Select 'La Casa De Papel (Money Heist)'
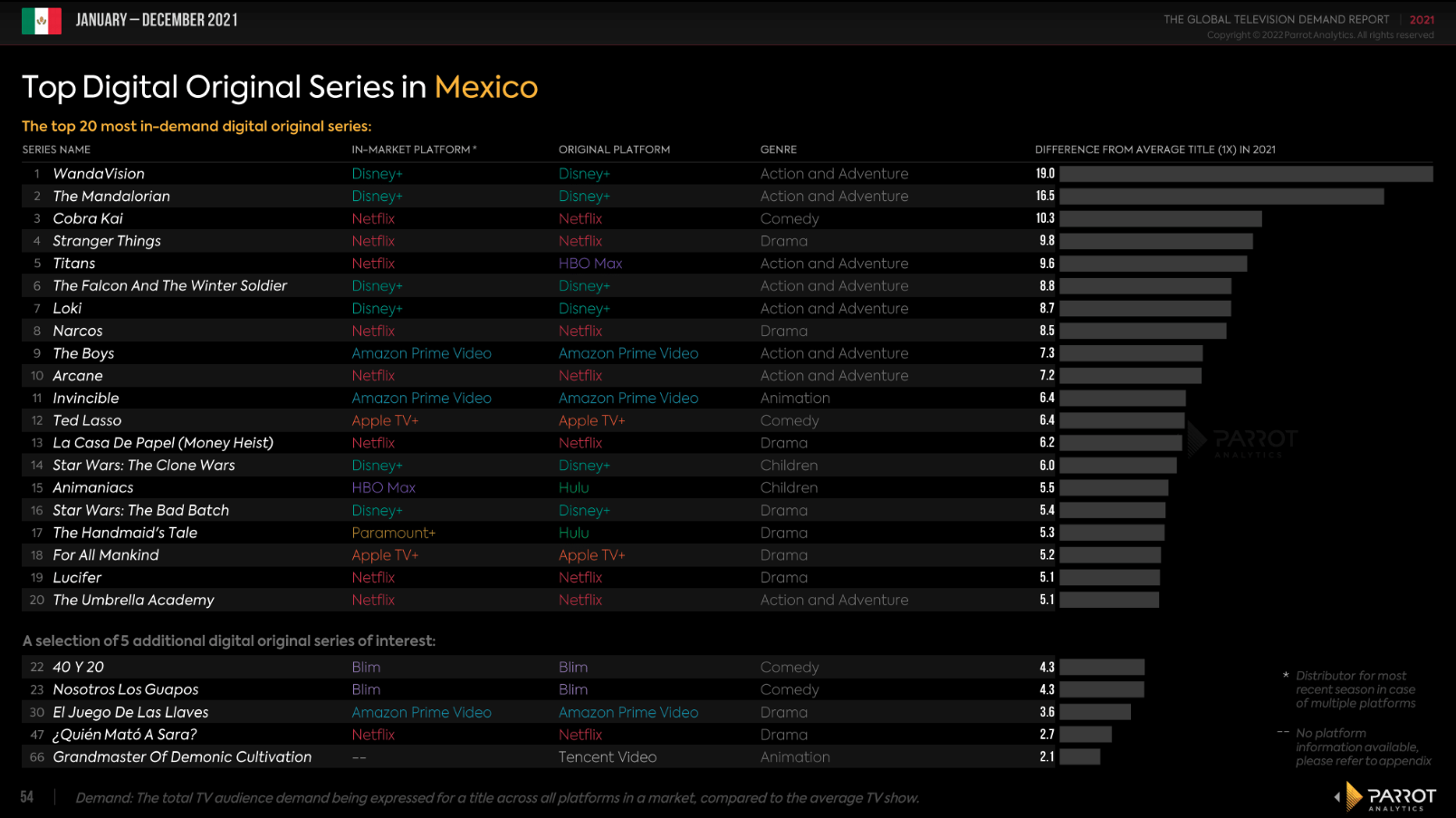This screenshot has height=818, width=1456. (163, 443)
